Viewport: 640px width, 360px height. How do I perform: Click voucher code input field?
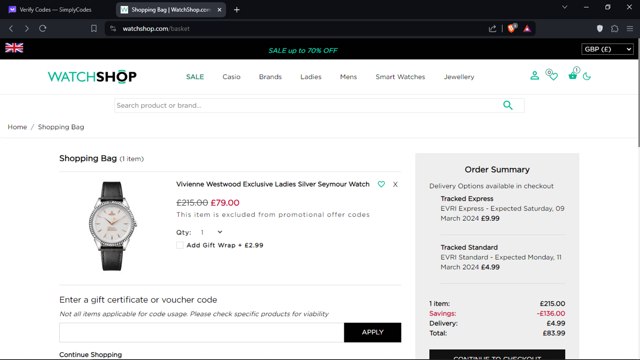point(202,332)
